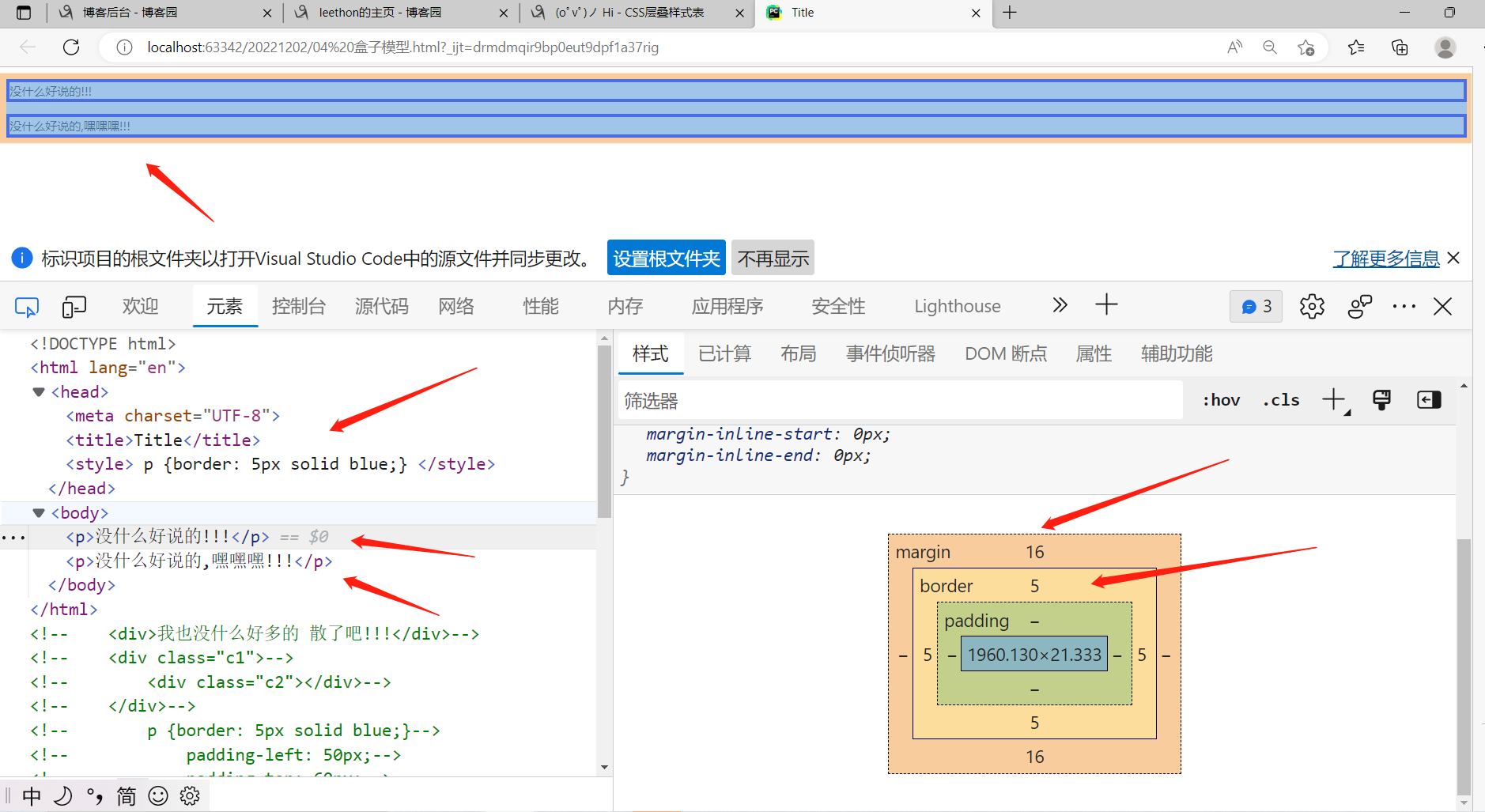View site information icon in address bar
The image size is (1485, 812).
[124, 47]
